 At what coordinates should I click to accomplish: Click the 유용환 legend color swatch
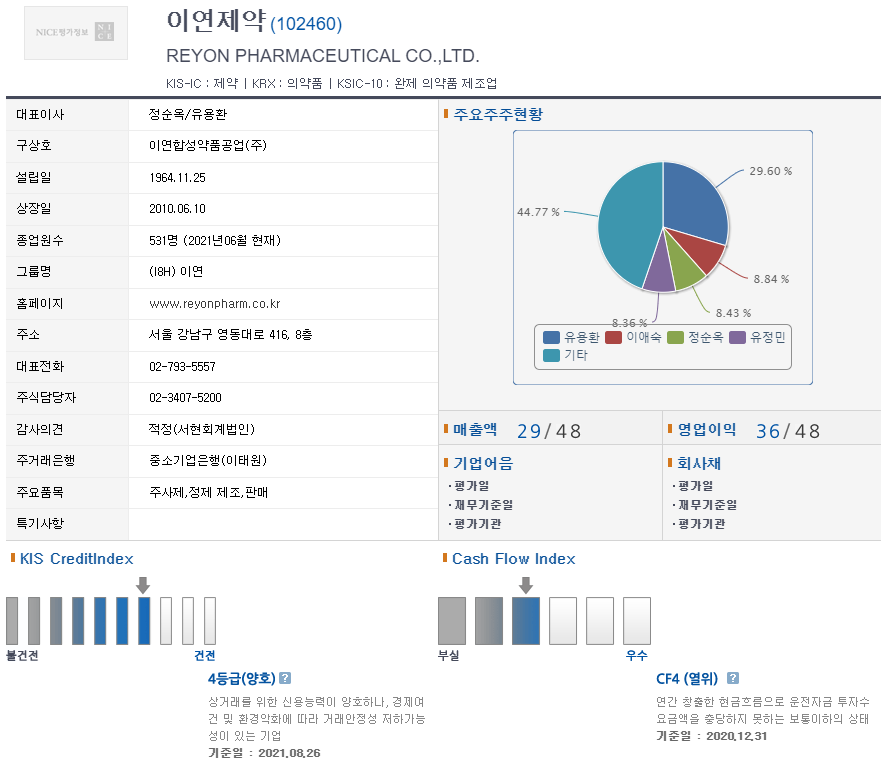point(551,337)
